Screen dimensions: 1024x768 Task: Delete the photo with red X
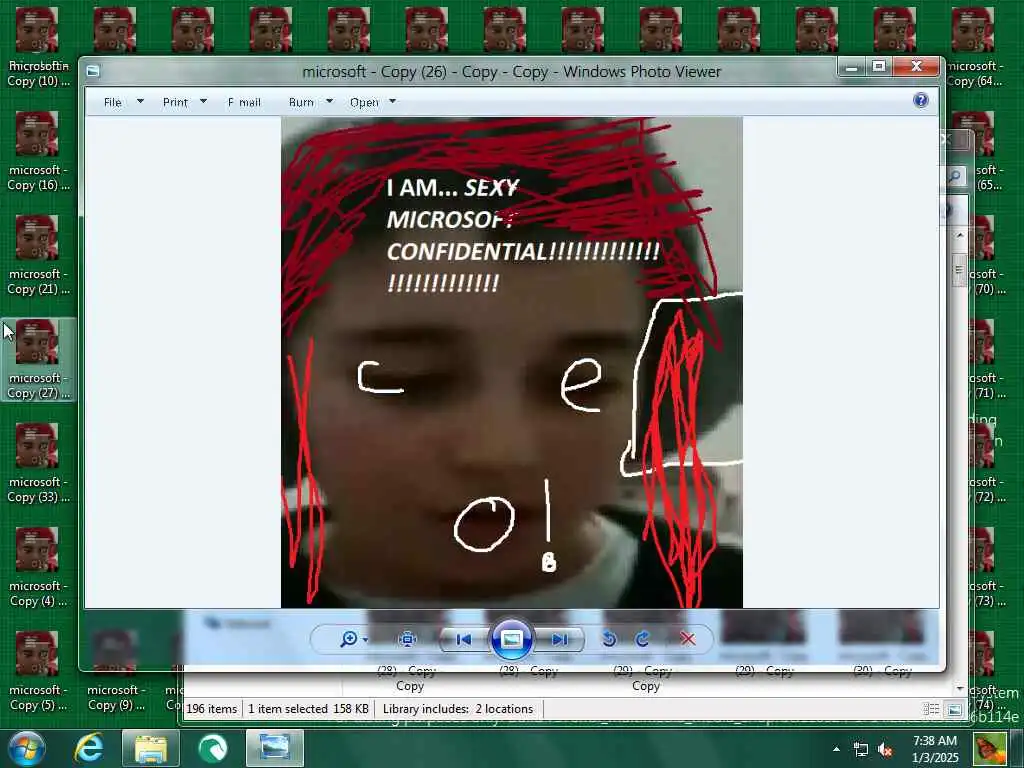[x=687, y=639]
